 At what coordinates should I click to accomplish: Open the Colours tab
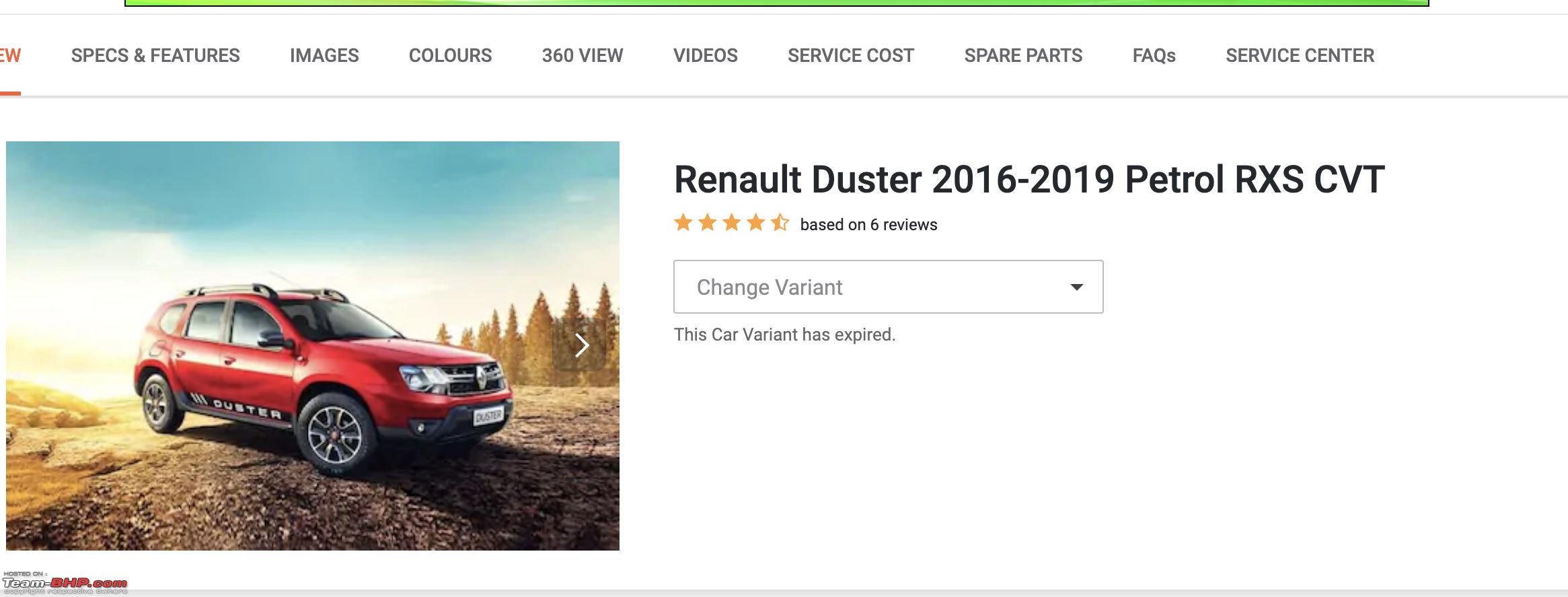coord(450,55)
